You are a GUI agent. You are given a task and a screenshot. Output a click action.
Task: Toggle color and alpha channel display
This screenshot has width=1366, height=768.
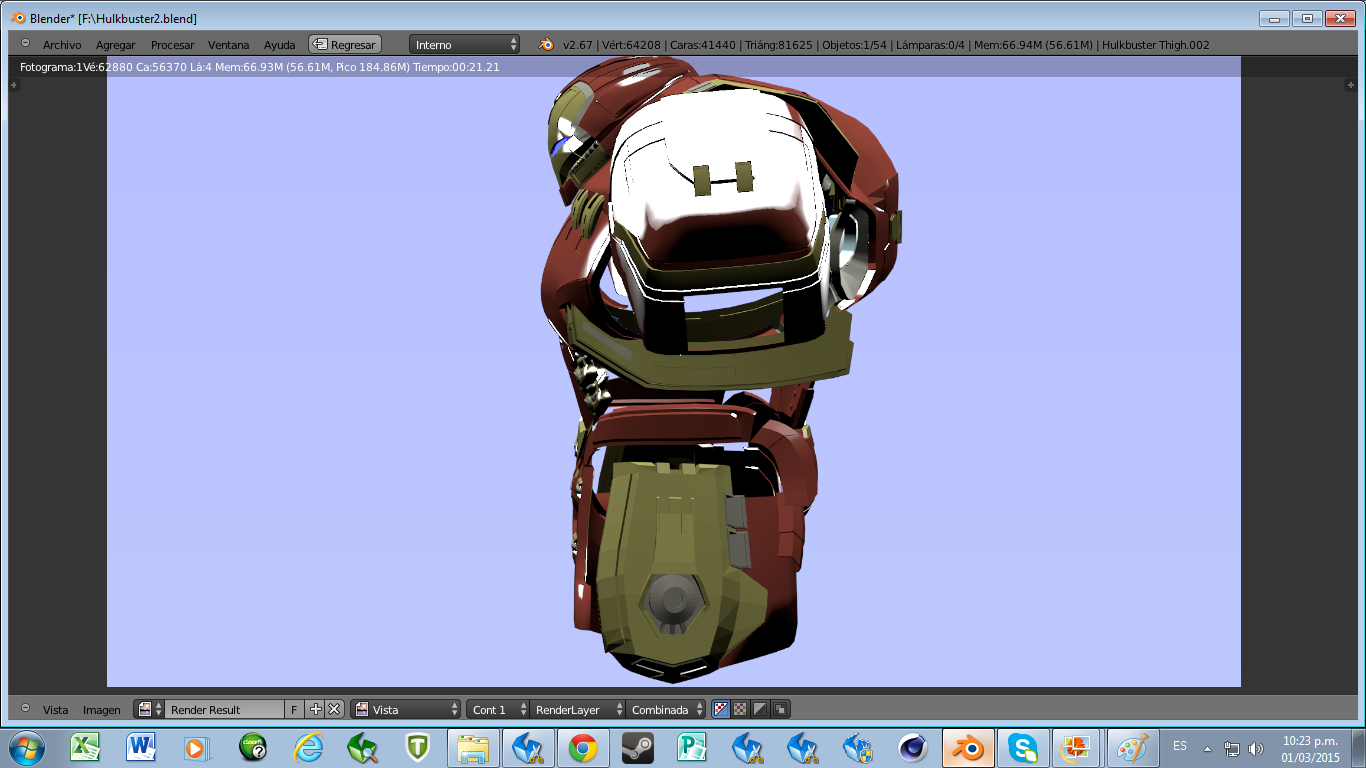(x=721, y=709)
